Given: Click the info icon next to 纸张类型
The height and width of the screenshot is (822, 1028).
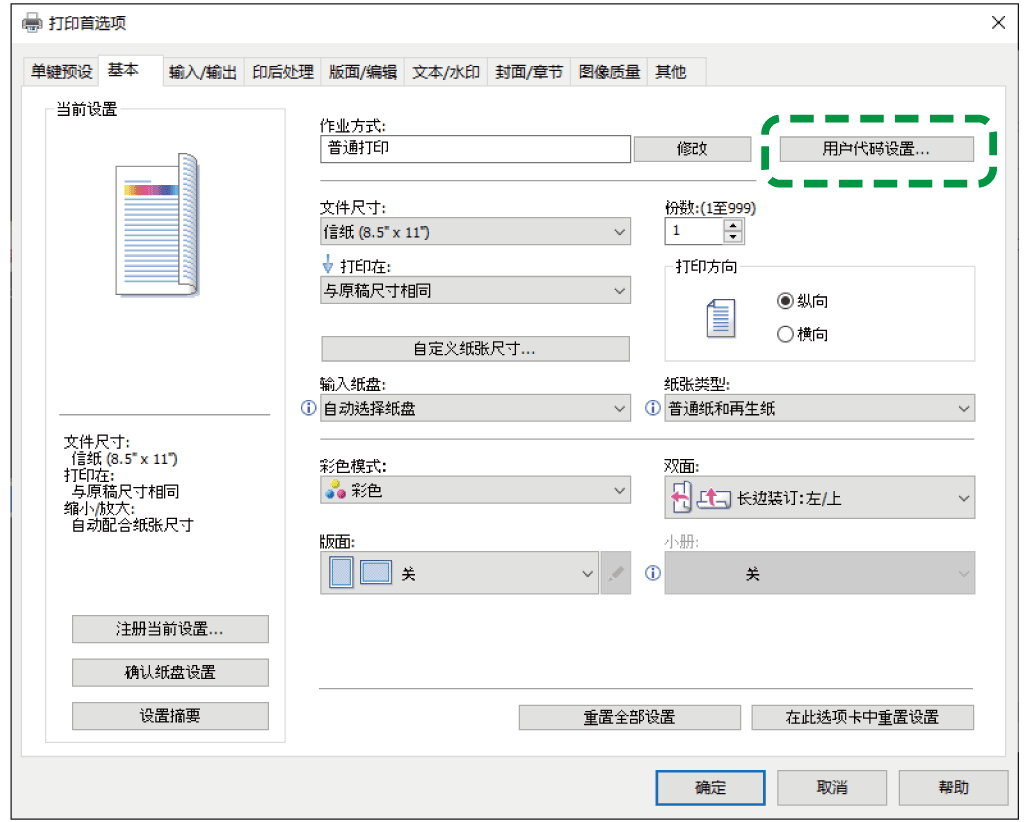Looking at the screenshot, I should 652,408.
